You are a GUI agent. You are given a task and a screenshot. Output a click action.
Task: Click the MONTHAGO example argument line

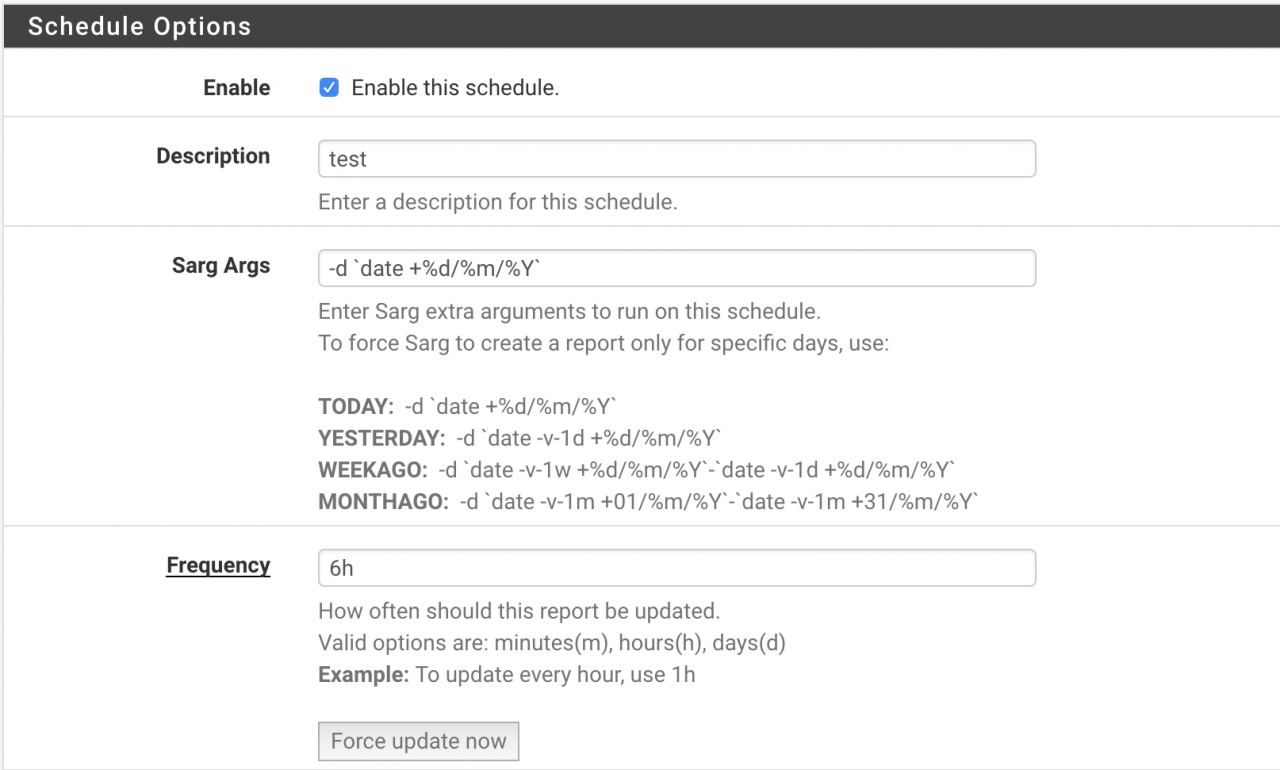(647, 502)
